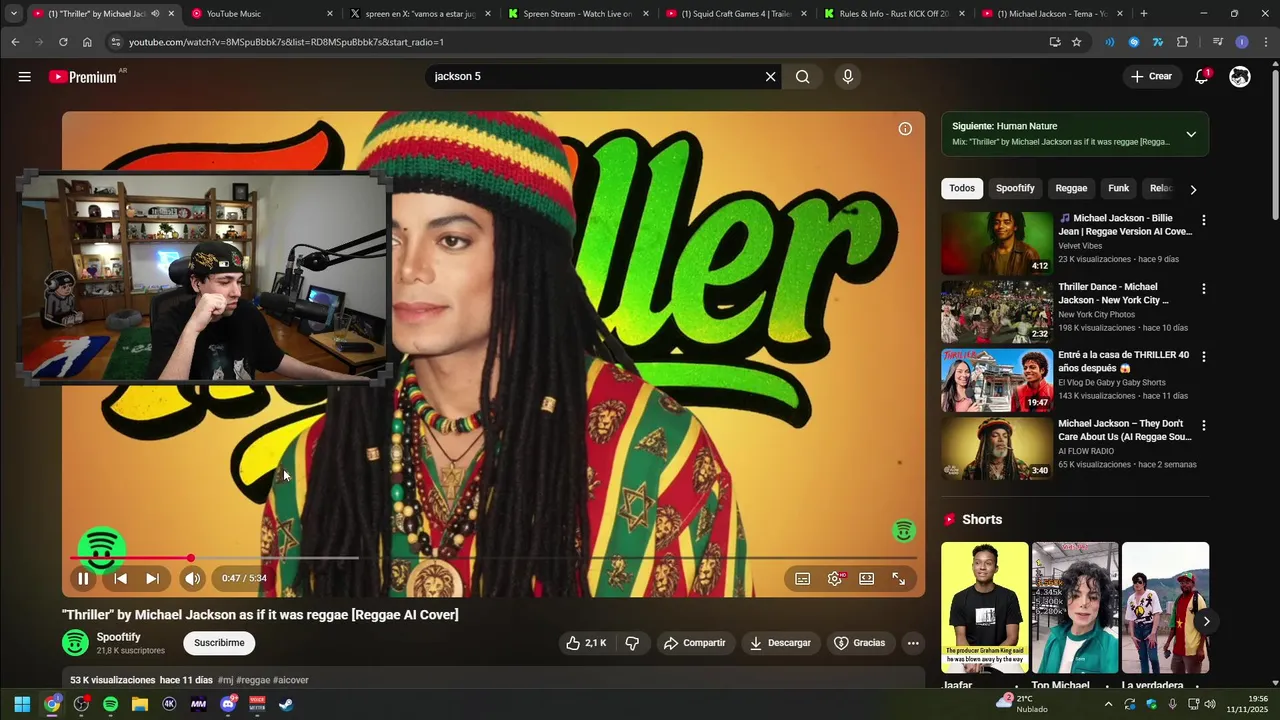Open the Jaafar short thumbnail
Screen dimensions: 1280x720
pyautogui.click(x=984, y=607)
